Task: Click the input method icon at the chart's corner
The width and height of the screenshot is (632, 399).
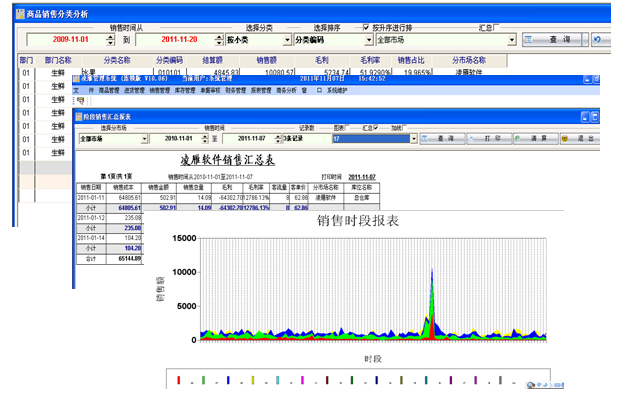Action: pyautogui.click(x=530, y=385)
